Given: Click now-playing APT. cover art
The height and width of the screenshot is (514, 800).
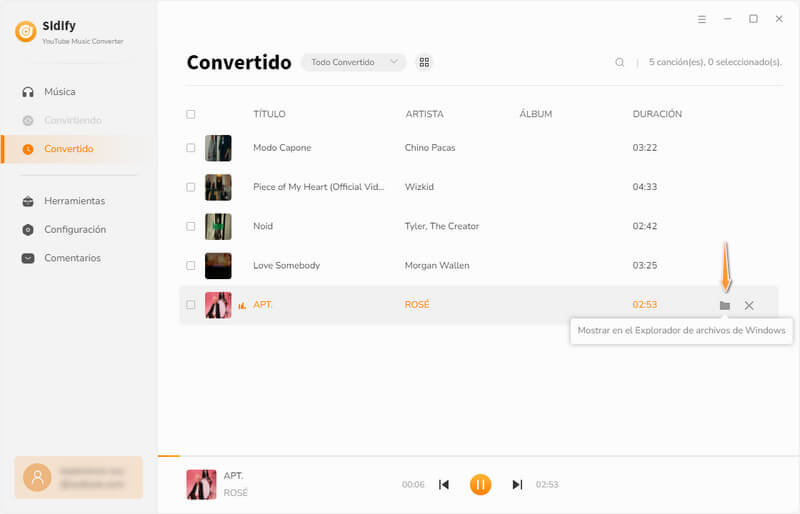Looking at the screenshot, I should tap(202, 484).
